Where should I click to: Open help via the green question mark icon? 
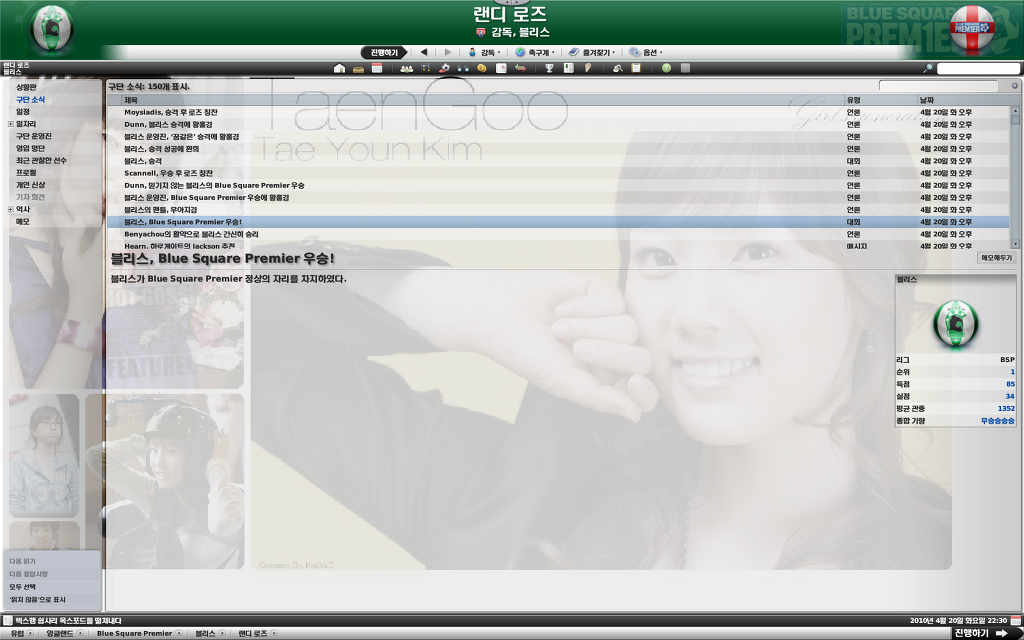pos(666,68)
